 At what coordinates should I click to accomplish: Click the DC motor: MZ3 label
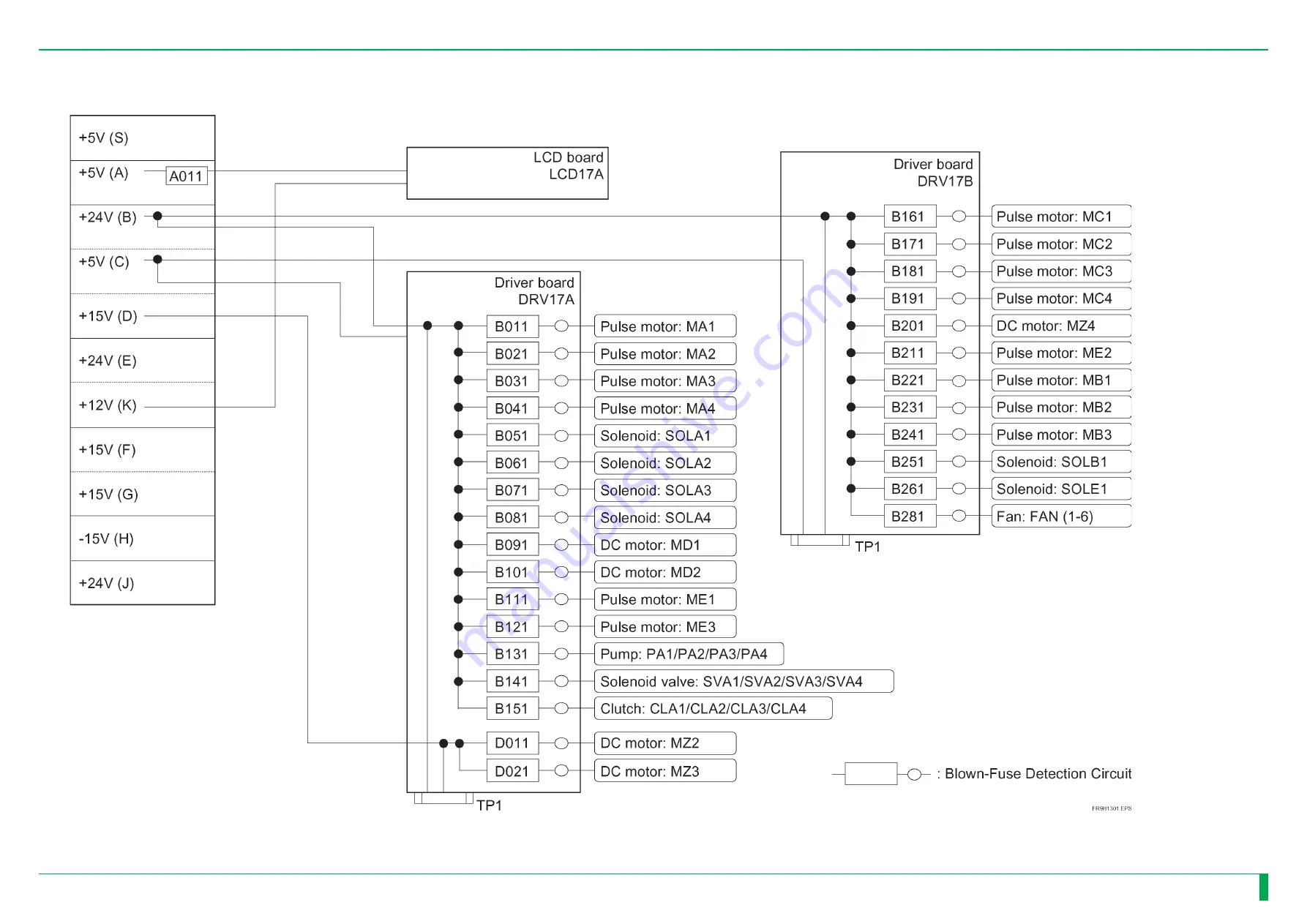(665, 771)
